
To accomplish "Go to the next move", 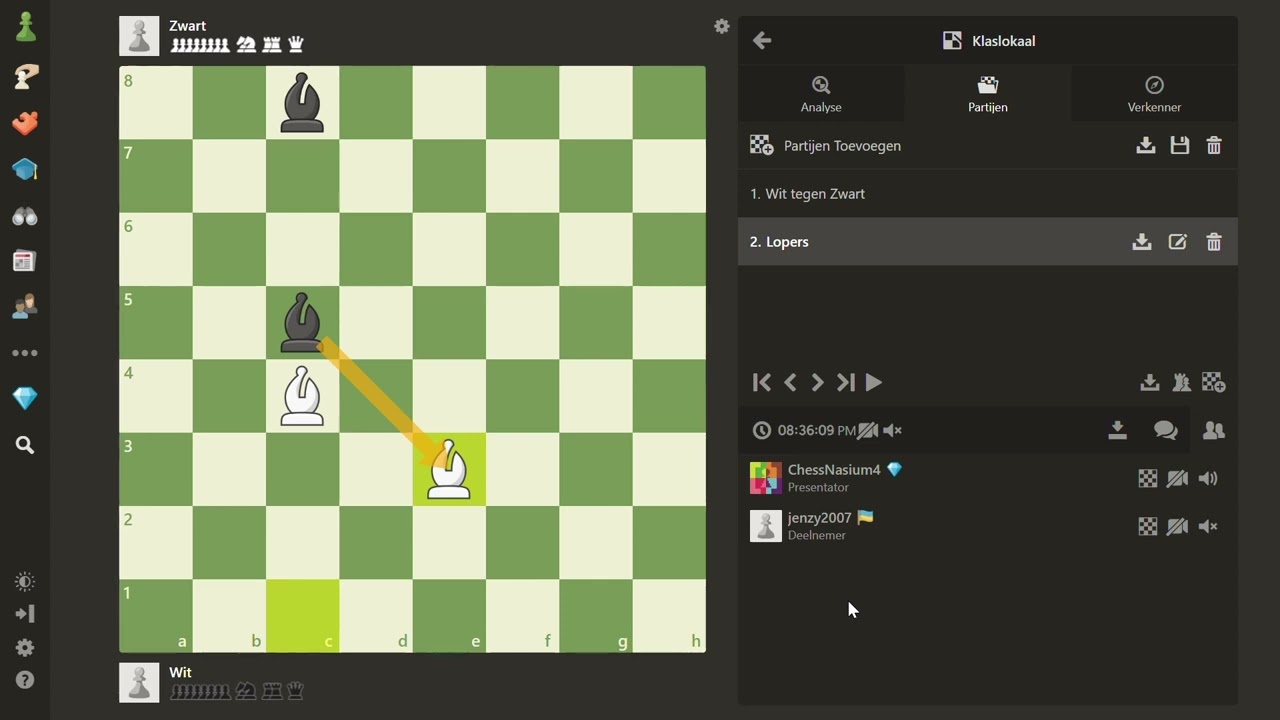I will click(818, 382).
